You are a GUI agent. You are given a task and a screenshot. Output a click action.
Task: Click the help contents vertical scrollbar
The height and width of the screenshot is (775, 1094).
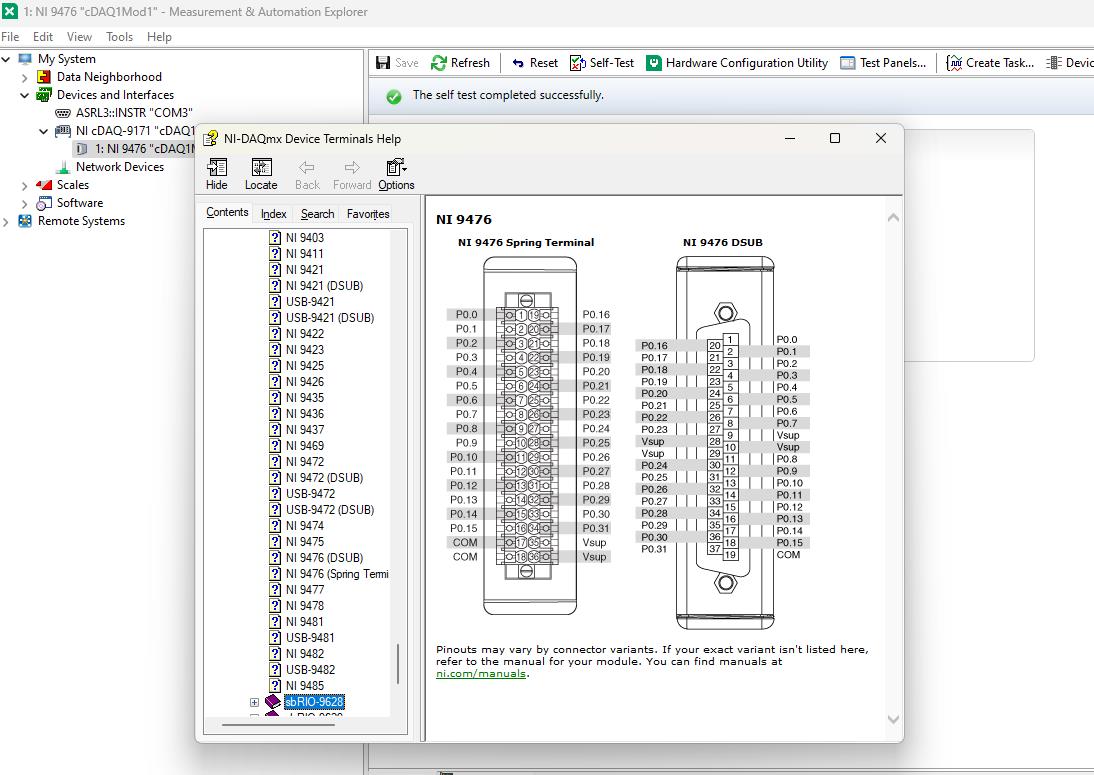[398, 663]
